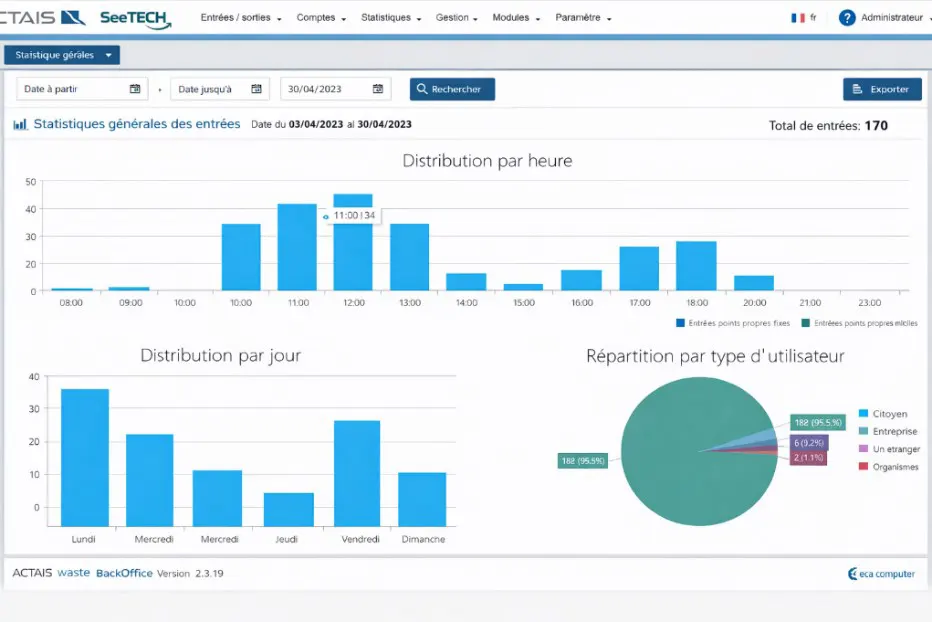This screenshot has height=622, width=932.
Task: Open calendar picker for 'Date jusqu'à'
Action: click(257, 89)
